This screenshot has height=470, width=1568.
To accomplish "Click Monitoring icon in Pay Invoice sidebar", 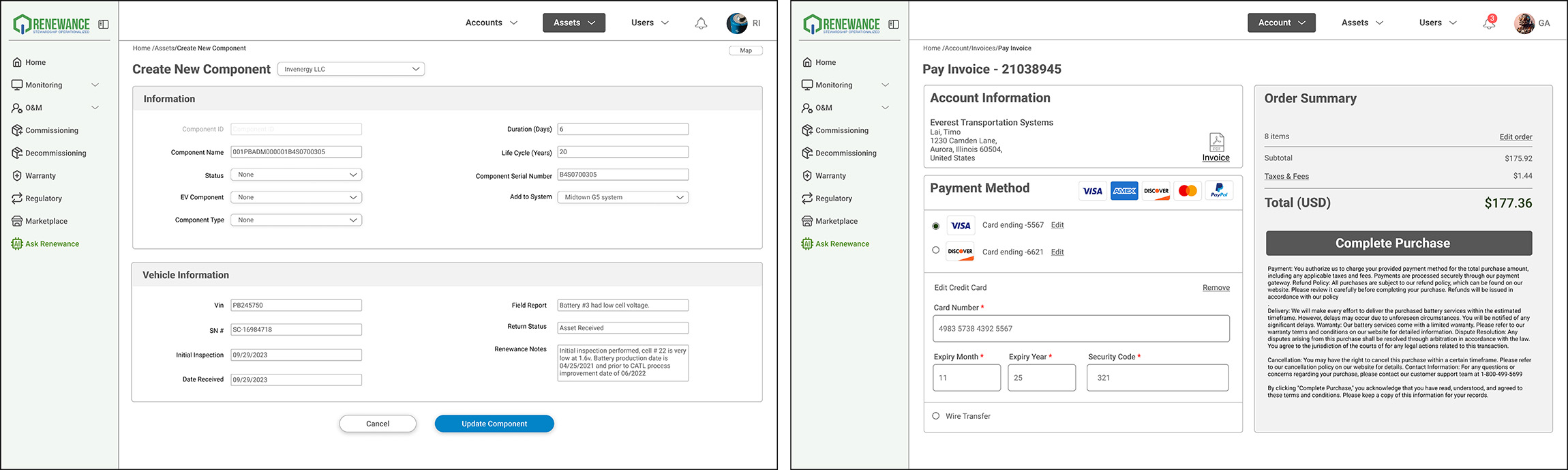I will pos(807,85).
